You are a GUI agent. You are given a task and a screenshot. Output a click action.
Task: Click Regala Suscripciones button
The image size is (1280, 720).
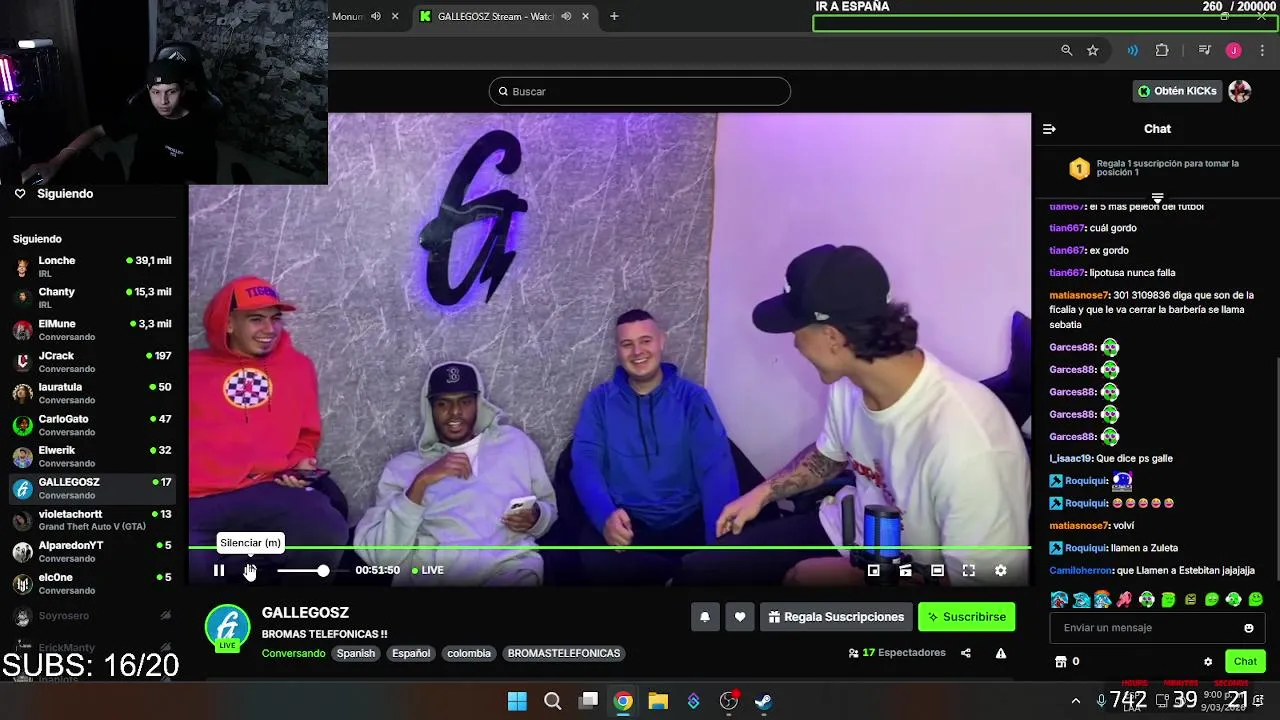(836, 617)
